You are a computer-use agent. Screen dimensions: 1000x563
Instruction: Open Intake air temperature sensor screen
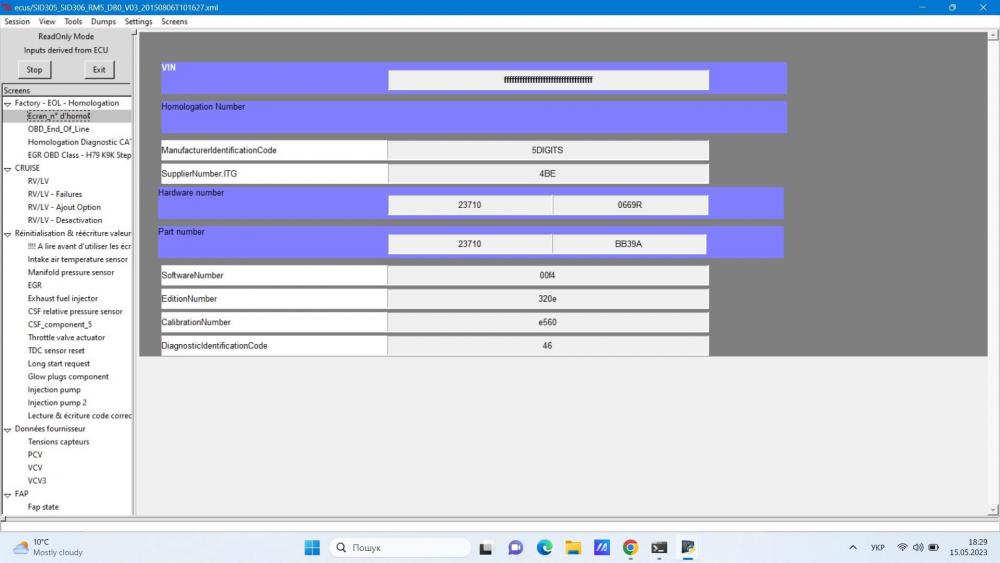pos(78,260)
